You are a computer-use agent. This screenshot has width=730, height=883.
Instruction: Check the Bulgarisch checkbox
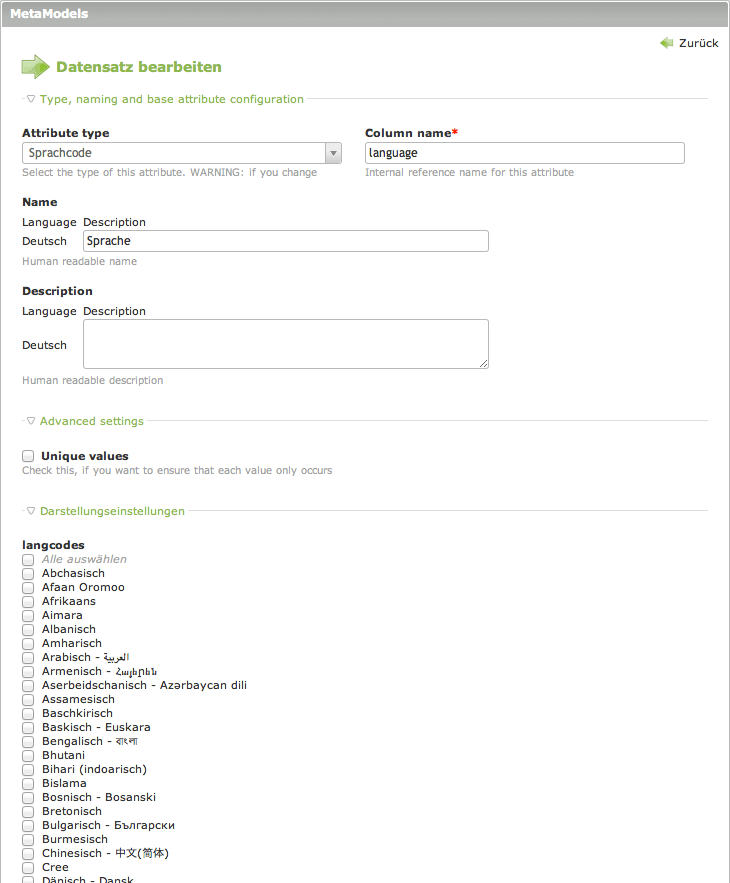click(x=28, y=826)
